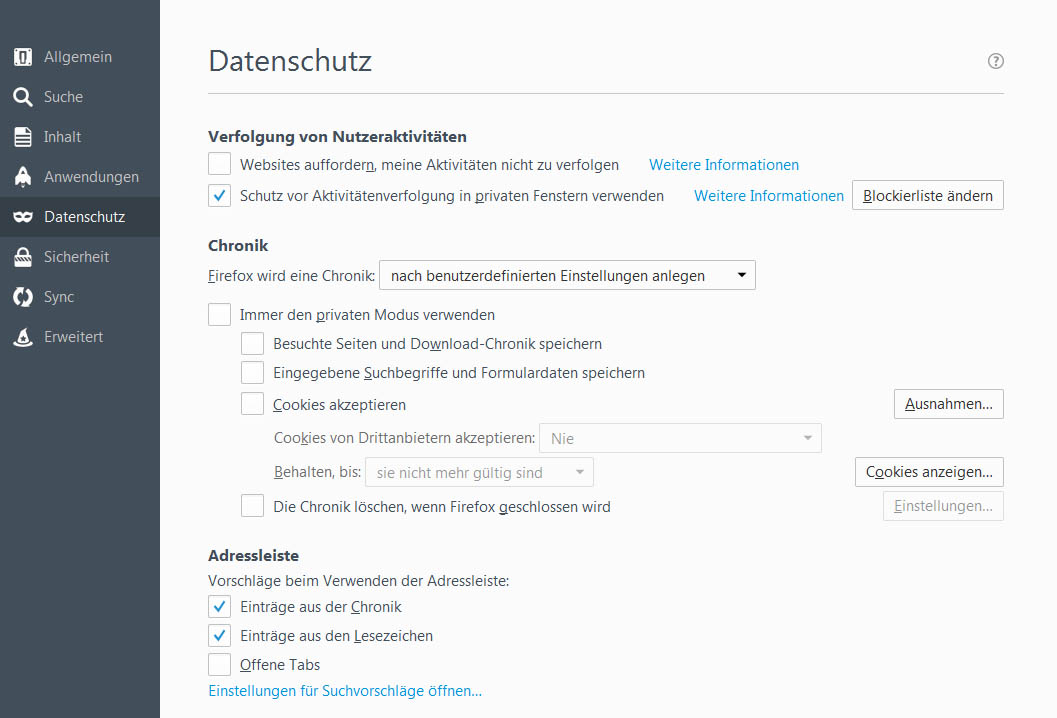Open help via the question mark icon
The image size is (1057, 718).
tap(995, 61)
